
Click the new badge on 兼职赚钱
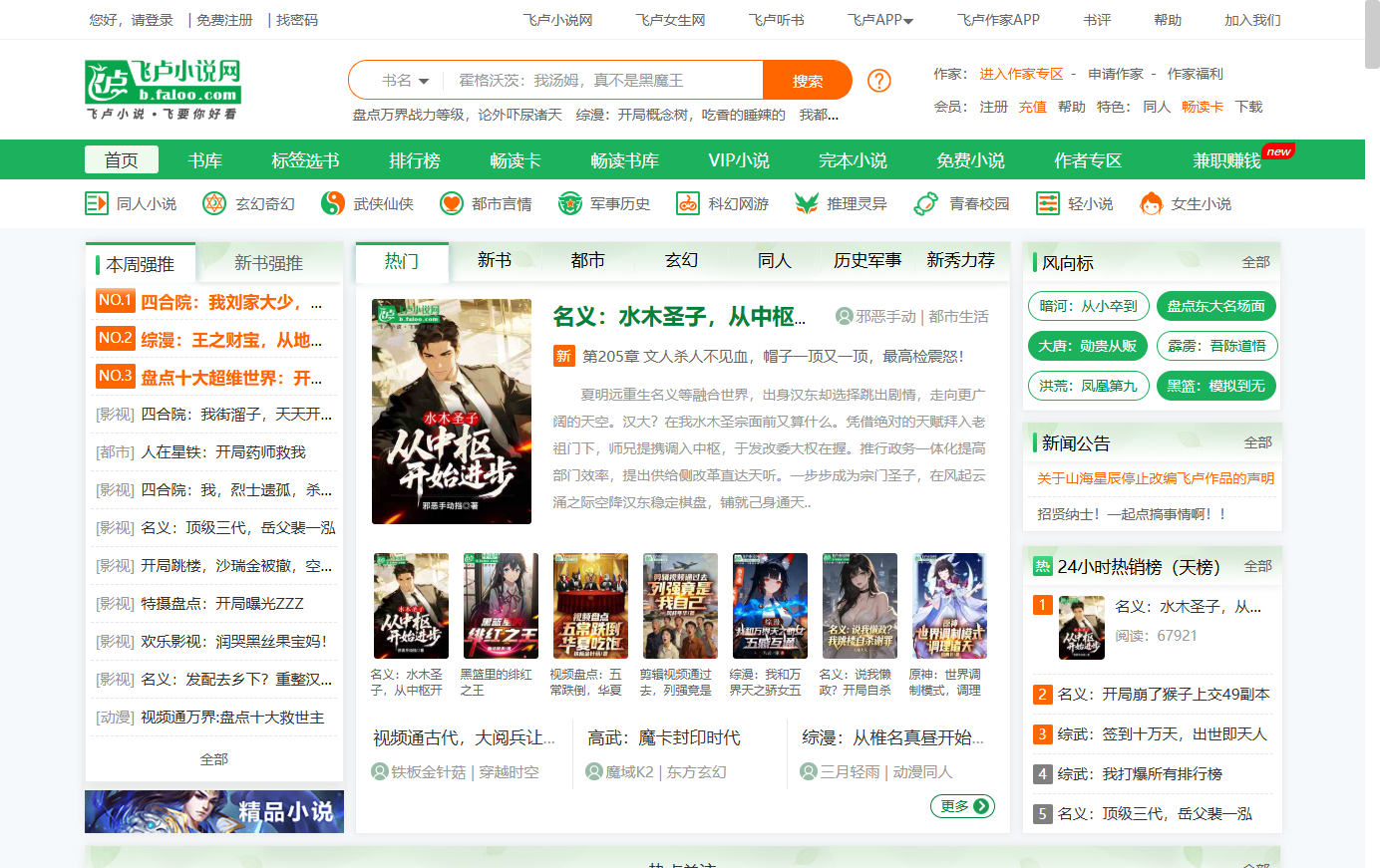coord(1278,151)
